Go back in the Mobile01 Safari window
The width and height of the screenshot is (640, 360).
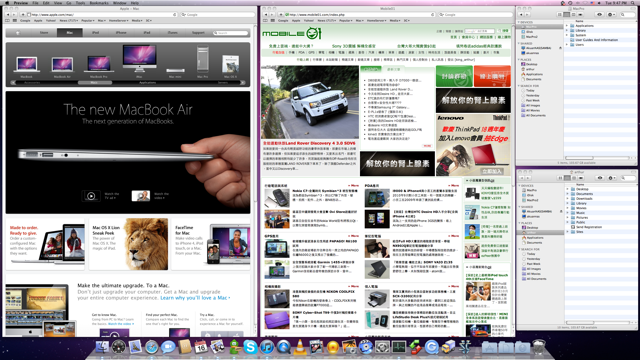266,14
